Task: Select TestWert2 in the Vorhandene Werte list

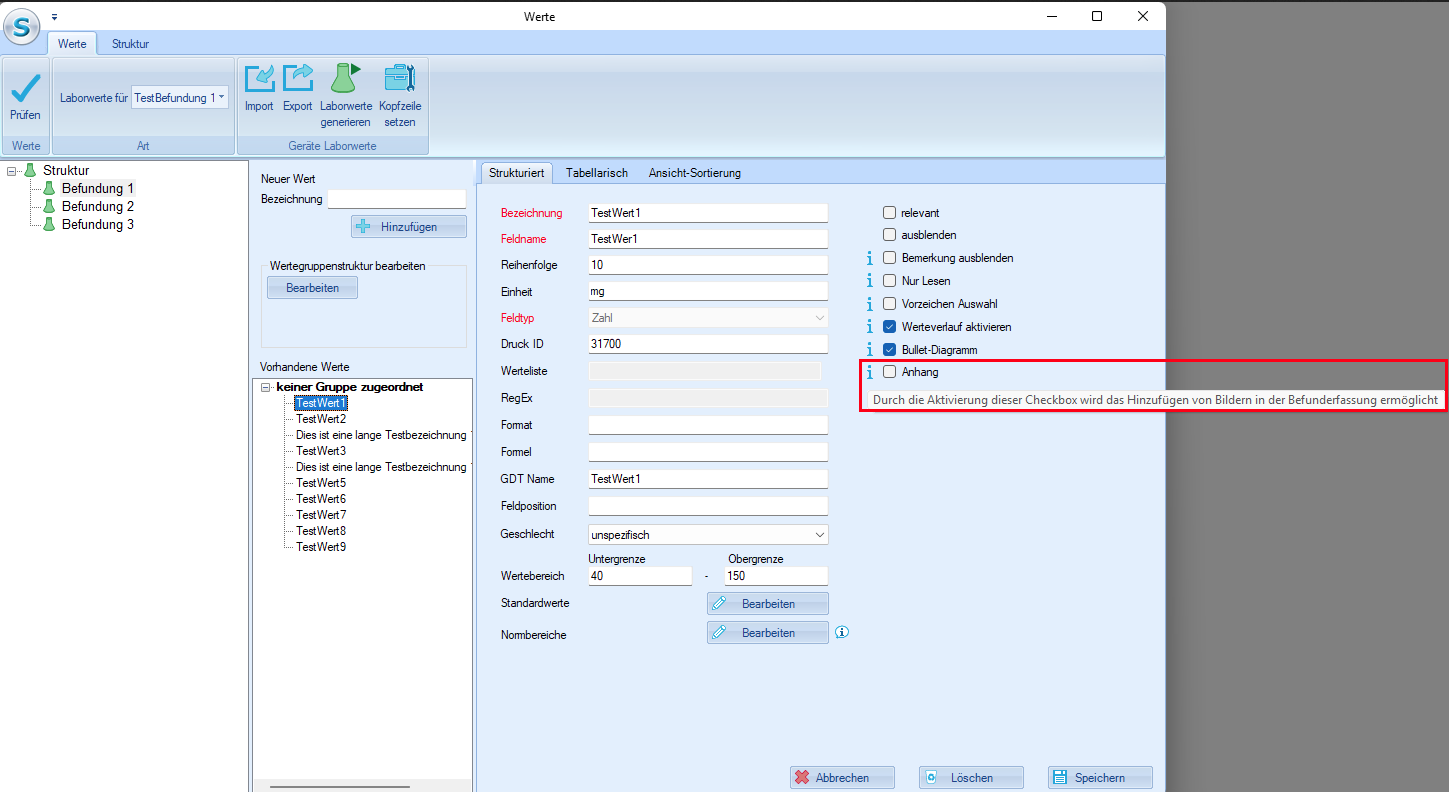Action: tap(321, 419)
